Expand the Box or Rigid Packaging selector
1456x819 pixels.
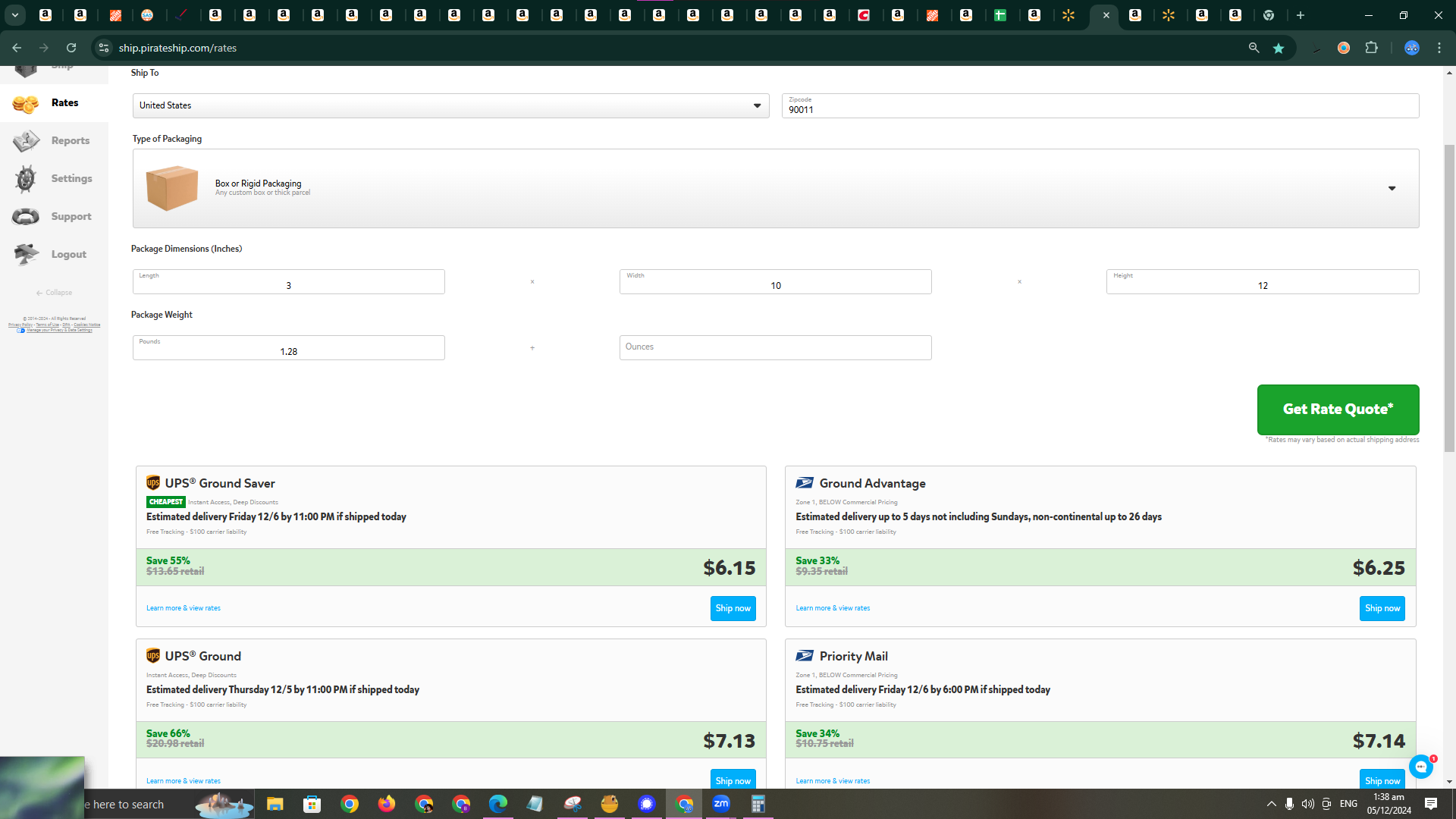(776, 188)
